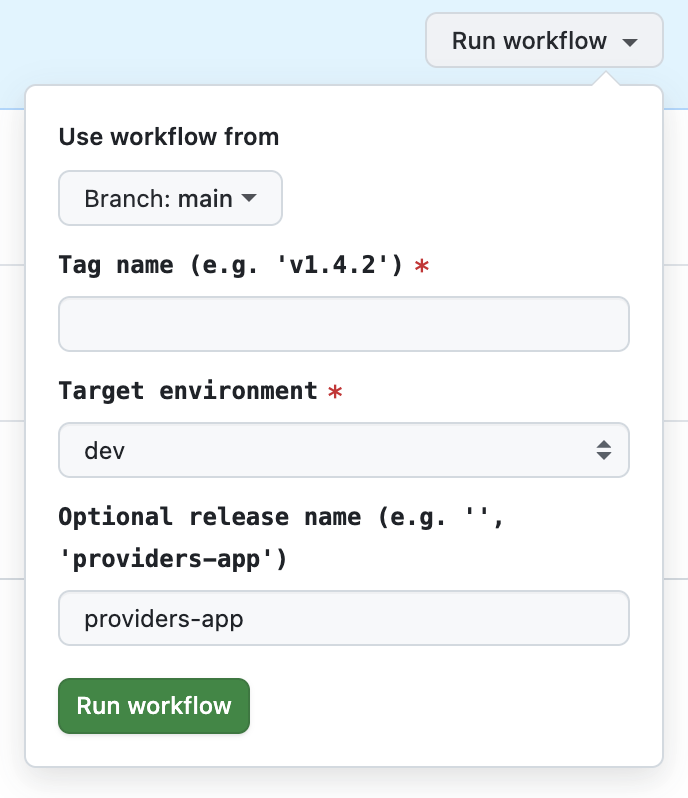
Task: Click the Target environment label
Action: [187, 391]
